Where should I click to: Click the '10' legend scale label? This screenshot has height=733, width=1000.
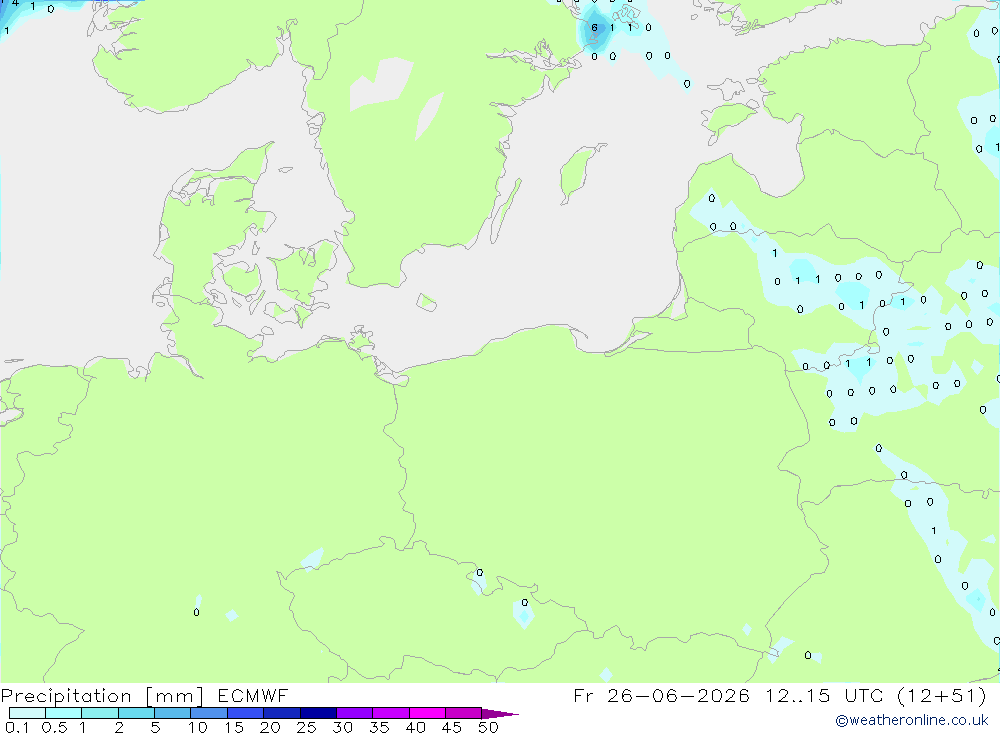[x=198, y=727]
